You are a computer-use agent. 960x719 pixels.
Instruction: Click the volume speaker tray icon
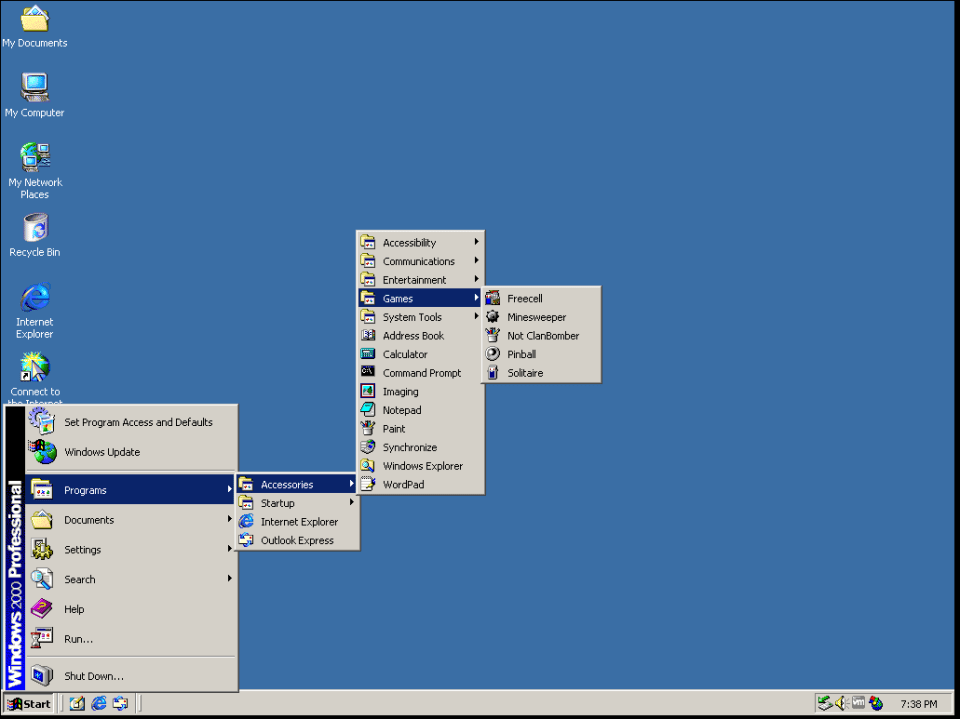tap(842, 704)
